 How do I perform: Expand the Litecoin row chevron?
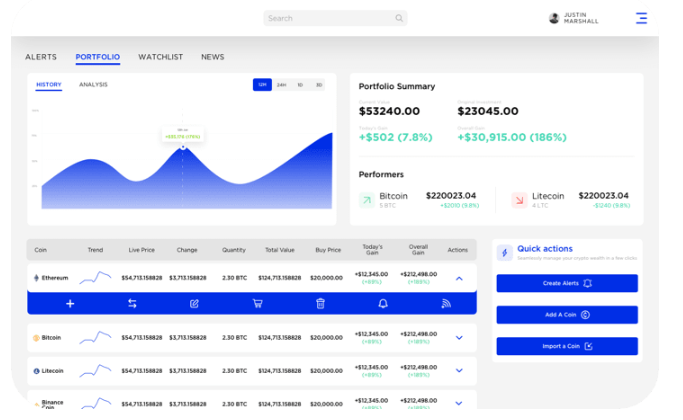[459, 371]
